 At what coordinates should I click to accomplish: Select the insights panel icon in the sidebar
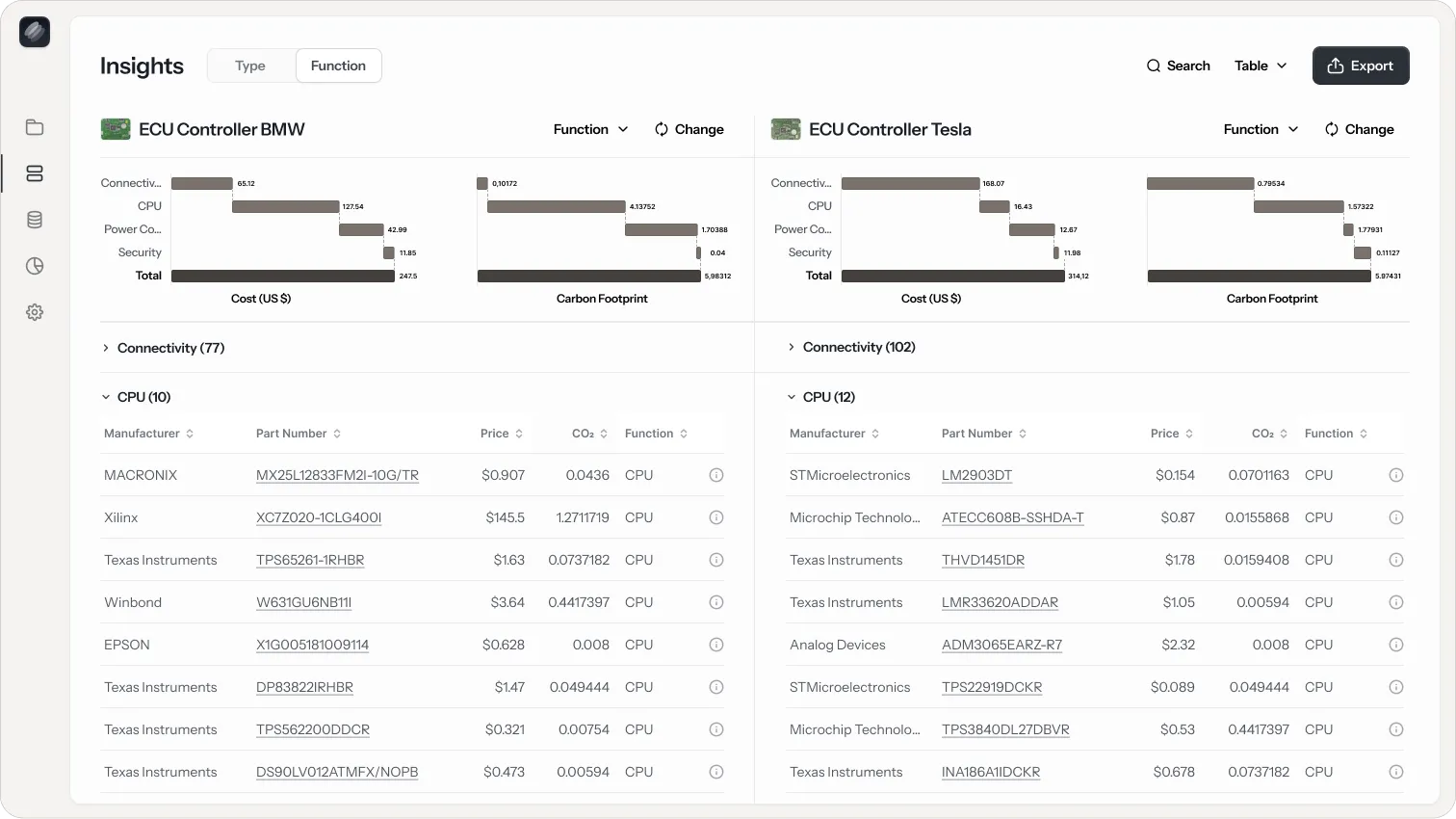pyautogui.click(x=35, y=173)
